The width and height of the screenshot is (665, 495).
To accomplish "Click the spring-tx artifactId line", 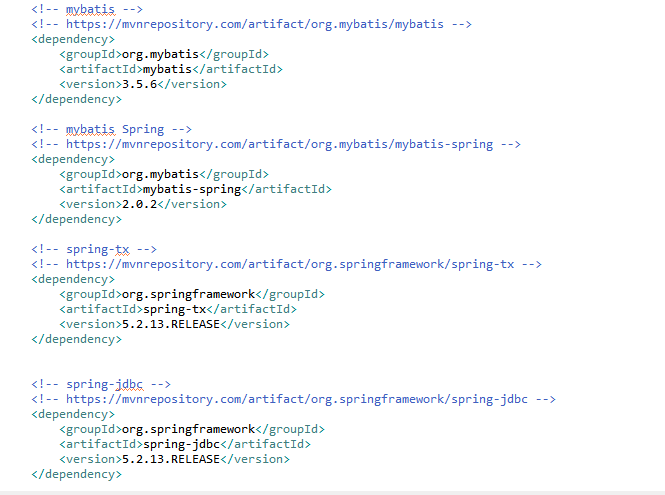I will (178, 309).
